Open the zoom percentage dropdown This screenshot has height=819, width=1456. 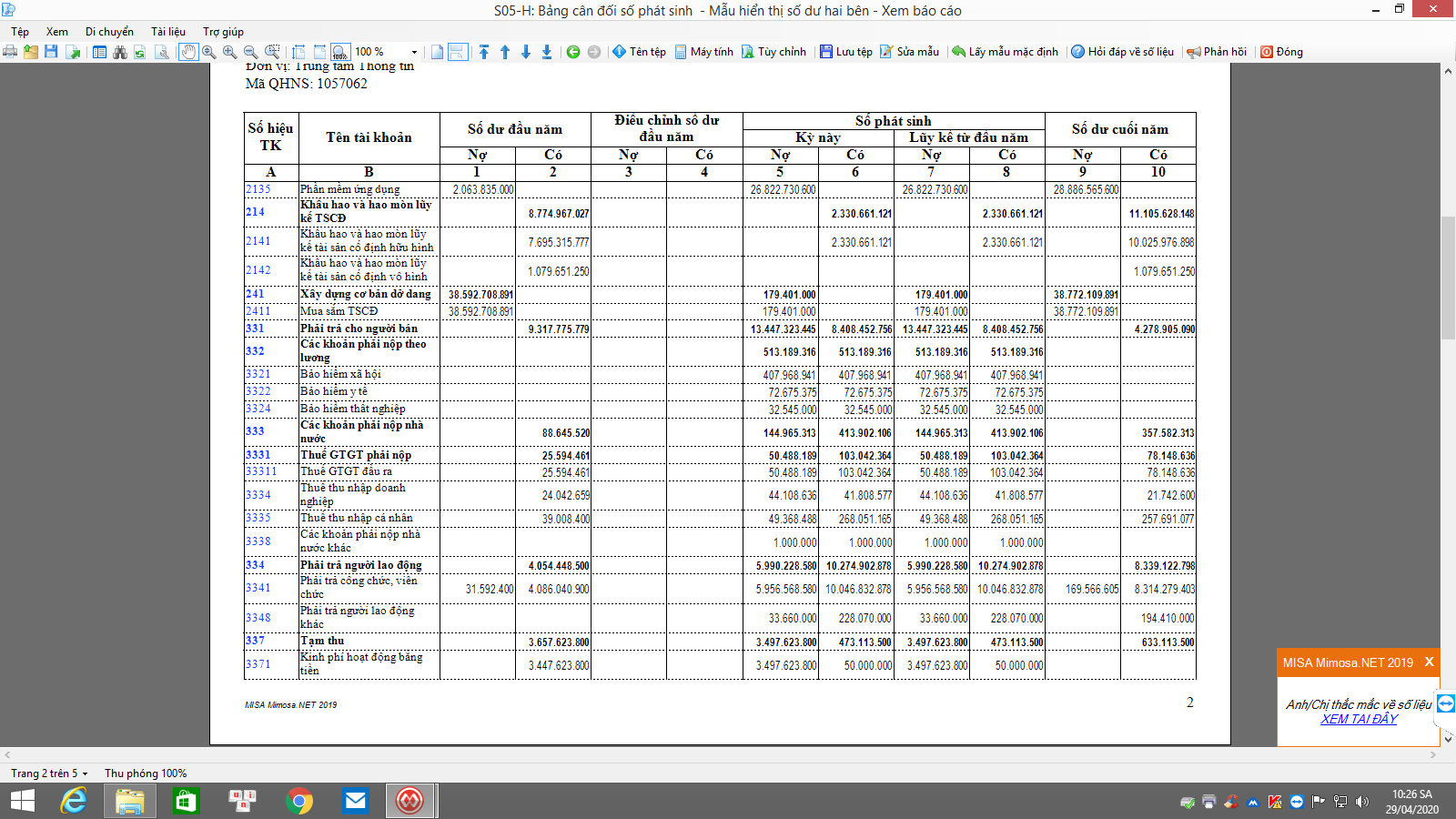click(414, 52)
